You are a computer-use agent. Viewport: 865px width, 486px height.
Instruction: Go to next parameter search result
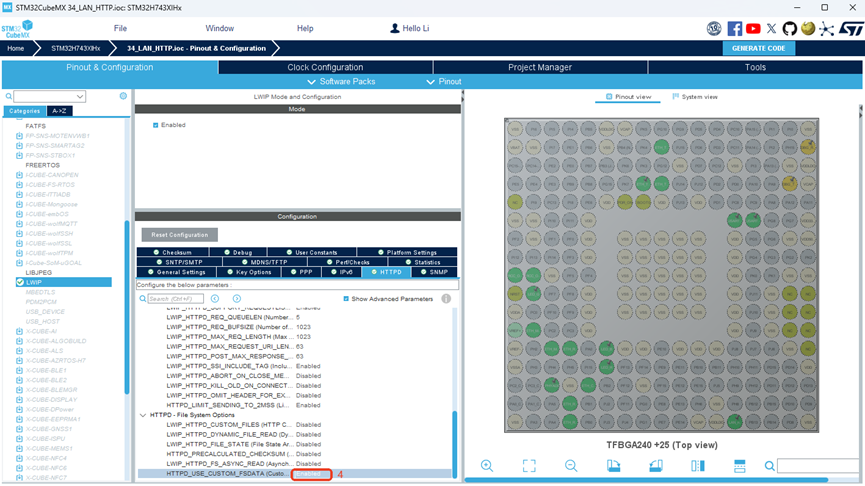pos(237,298)
